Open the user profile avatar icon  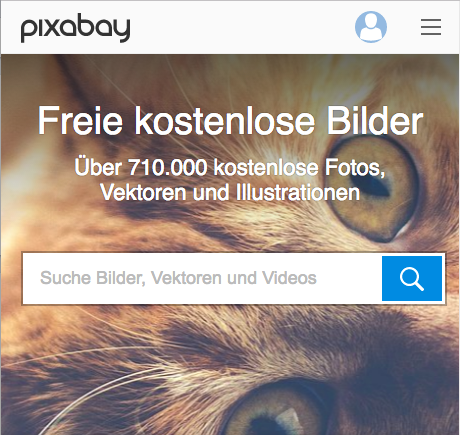371,27
